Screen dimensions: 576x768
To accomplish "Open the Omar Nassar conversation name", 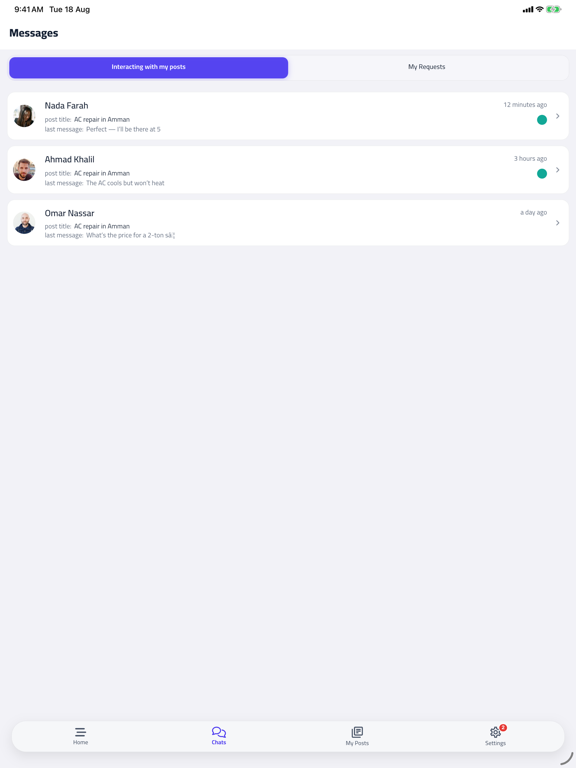I will 70,213.
